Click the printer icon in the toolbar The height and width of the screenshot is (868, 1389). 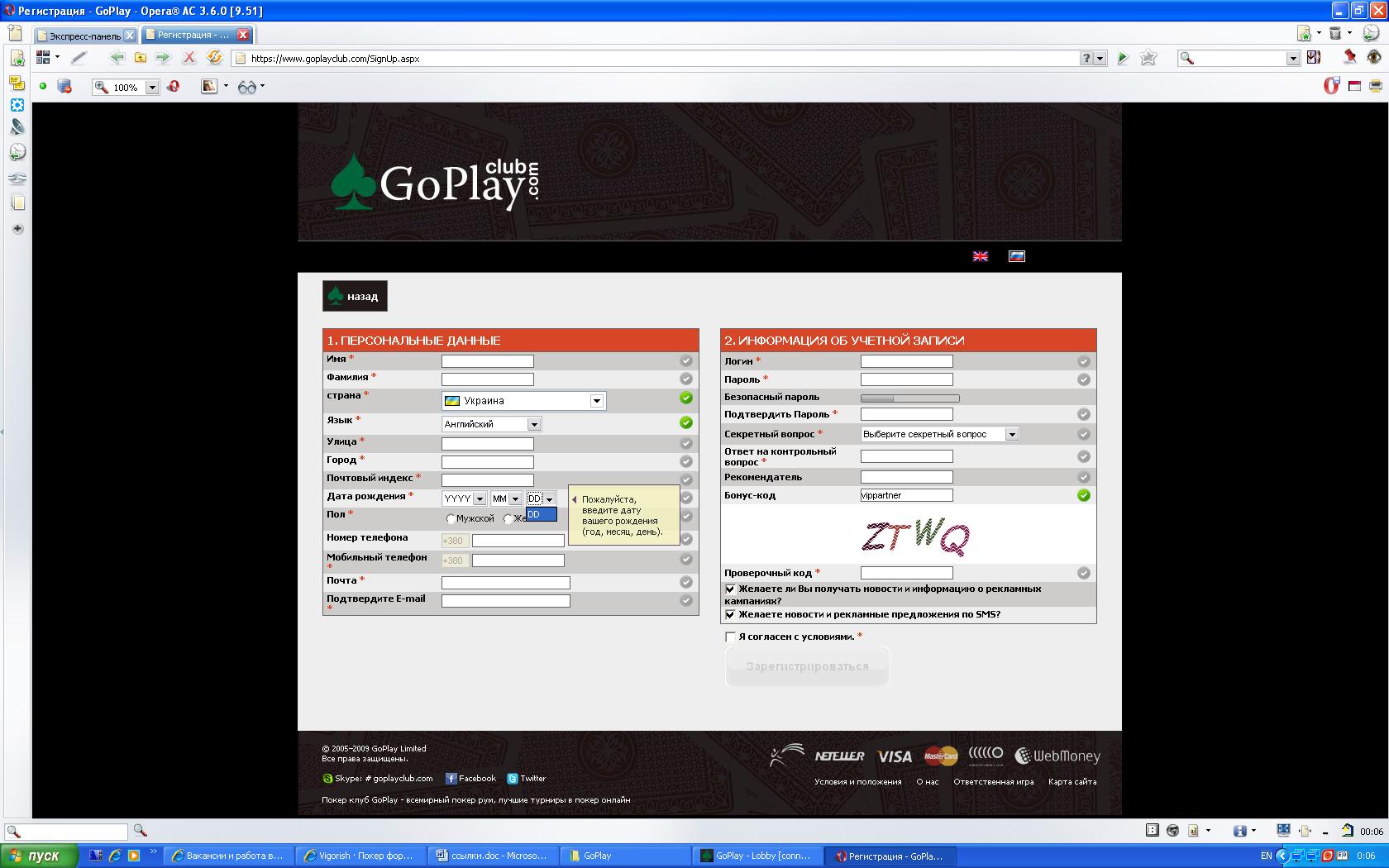pos(1376,86)
